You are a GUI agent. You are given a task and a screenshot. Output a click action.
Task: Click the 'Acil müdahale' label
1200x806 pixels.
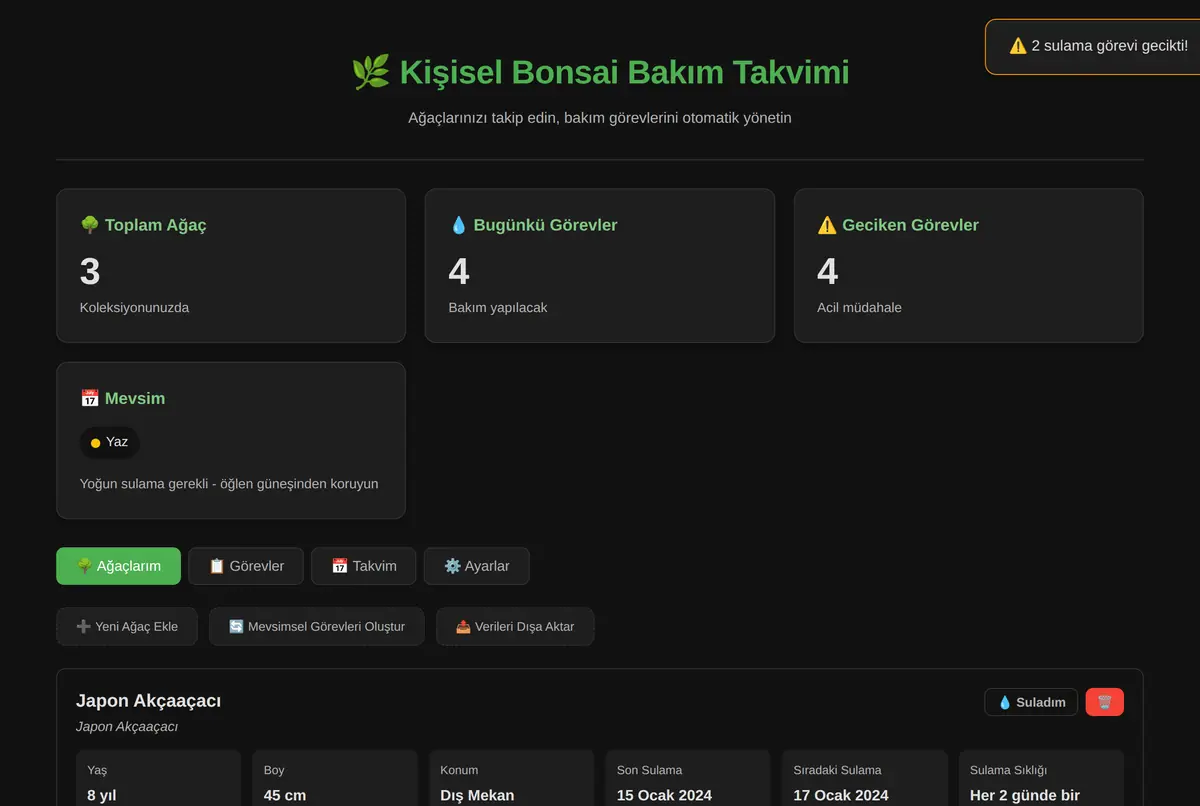(859, 308)
